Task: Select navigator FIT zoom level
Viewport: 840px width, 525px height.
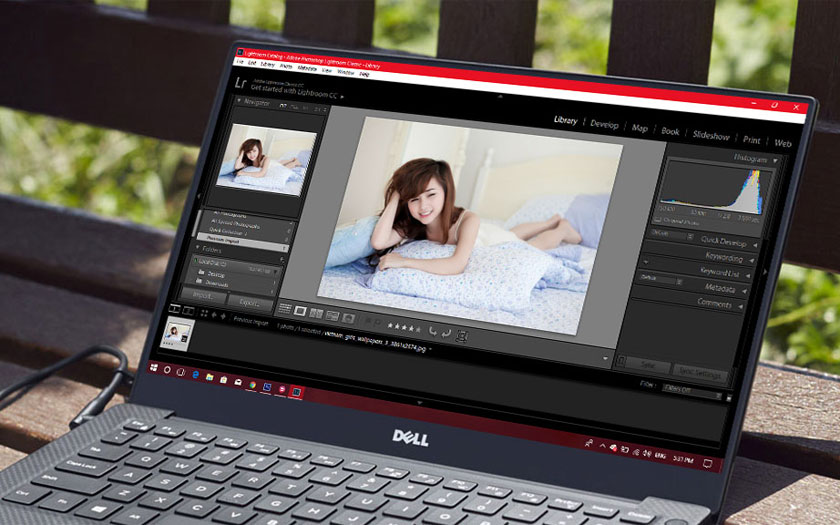Action: [283, 106]
